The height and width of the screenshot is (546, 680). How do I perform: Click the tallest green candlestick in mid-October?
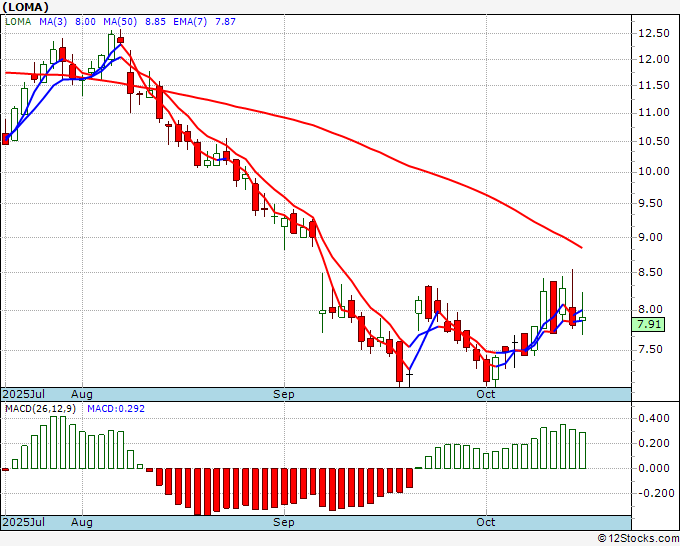[543, 312]
